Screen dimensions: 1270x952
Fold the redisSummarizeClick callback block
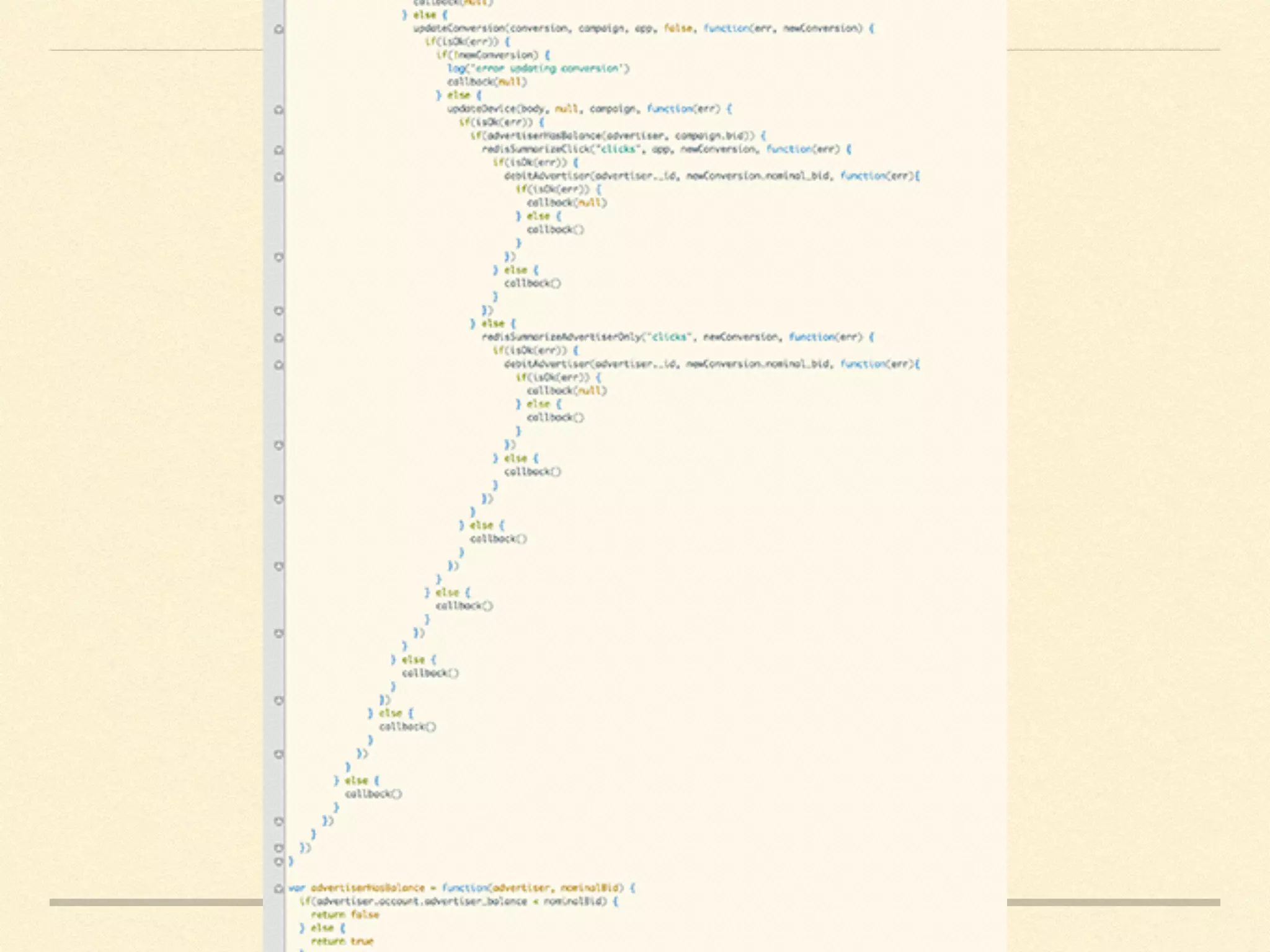[x=279, y=150]
